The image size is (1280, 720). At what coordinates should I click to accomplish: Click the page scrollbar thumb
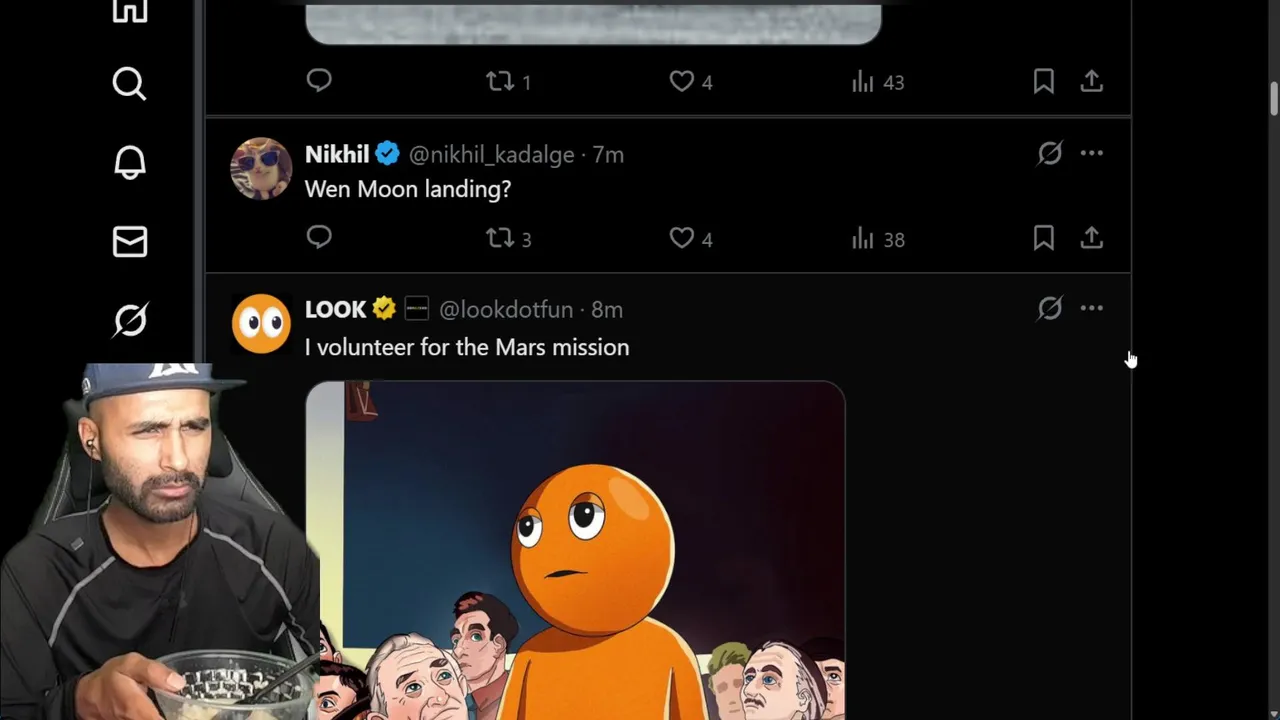point(1274,97)
